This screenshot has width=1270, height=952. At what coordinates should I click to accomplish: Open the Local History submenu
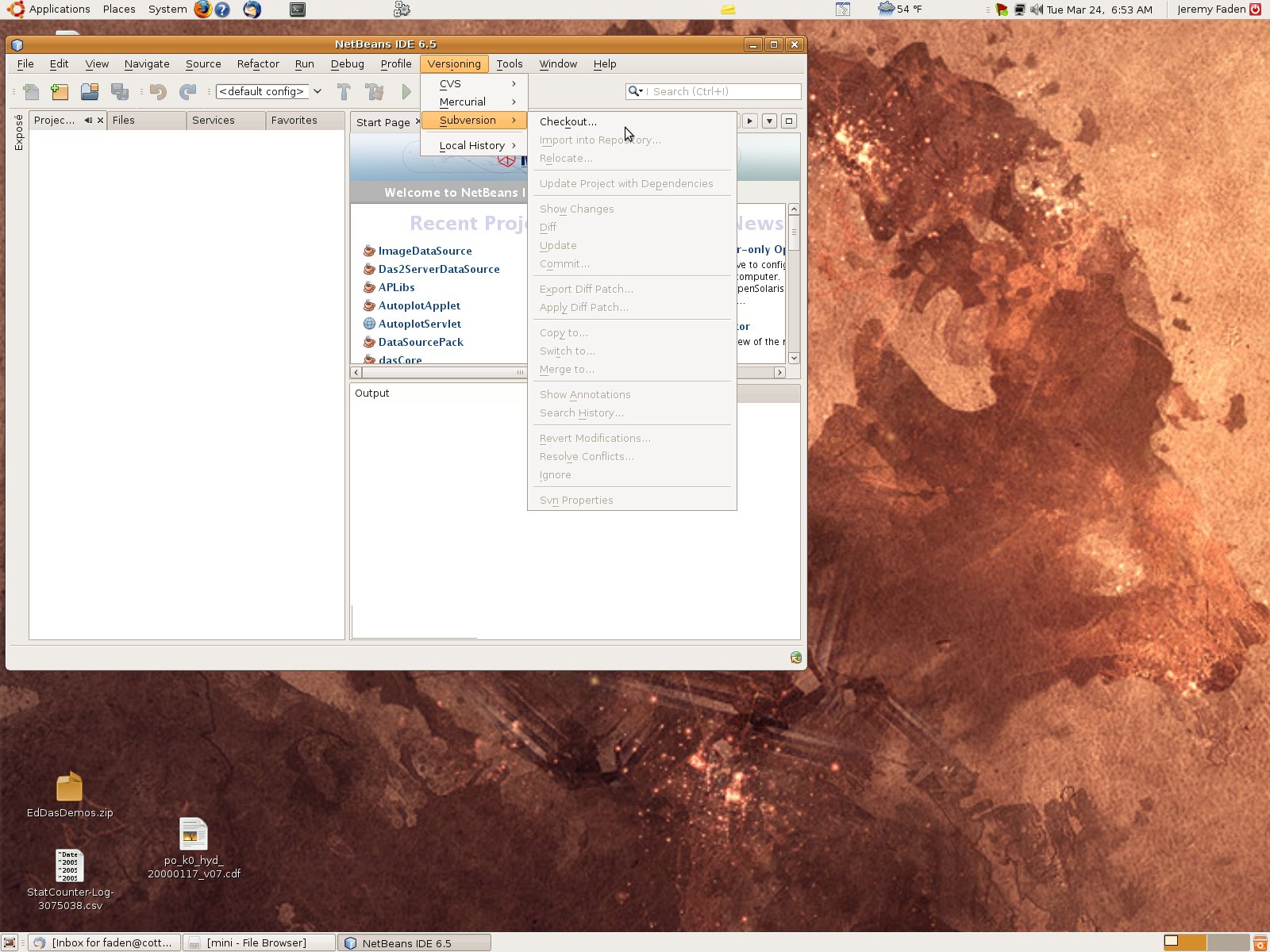point(474,145)
